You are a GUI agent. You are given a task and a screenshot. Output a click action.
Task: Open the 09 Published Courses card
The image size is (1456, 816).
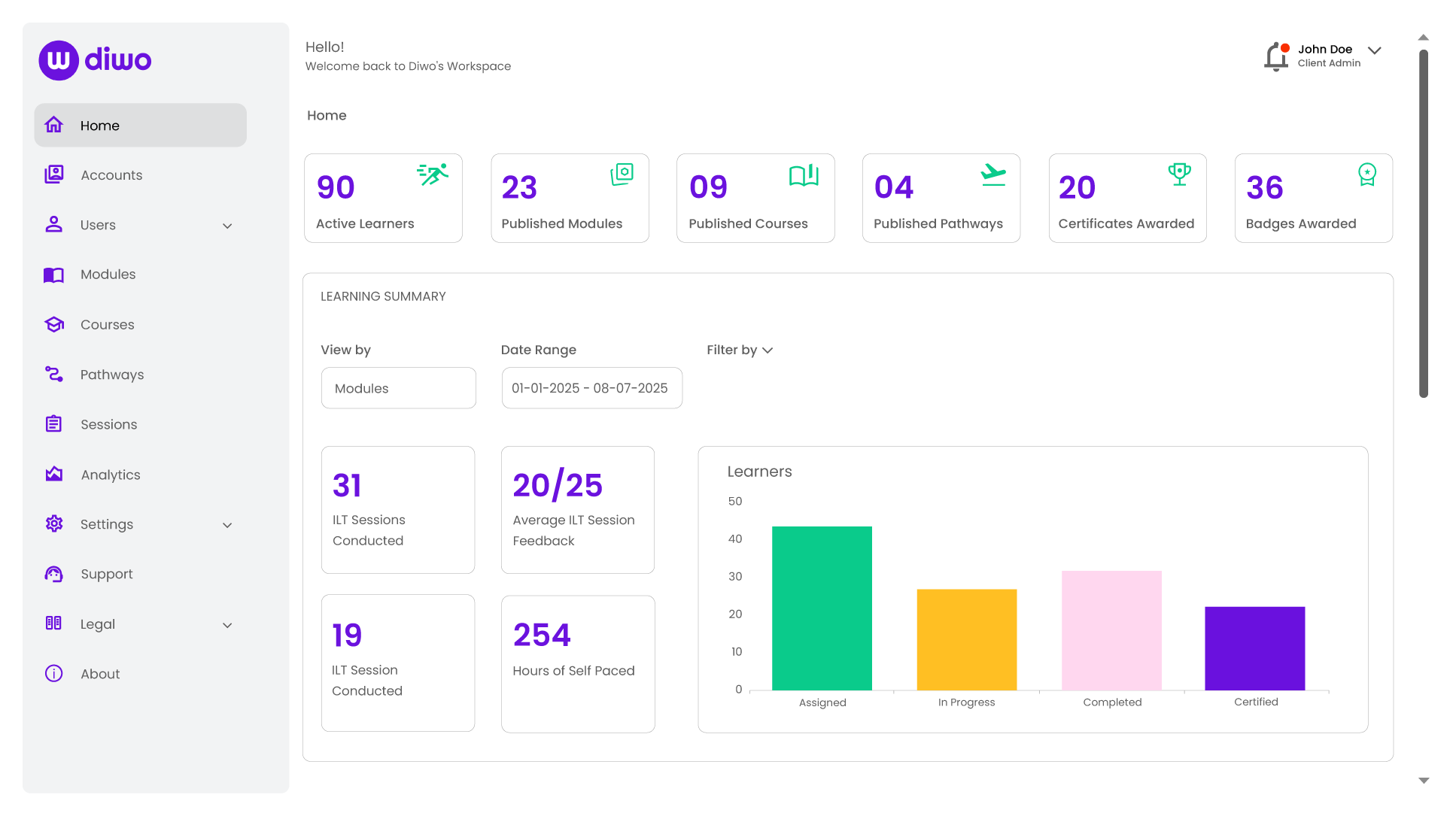755,198
